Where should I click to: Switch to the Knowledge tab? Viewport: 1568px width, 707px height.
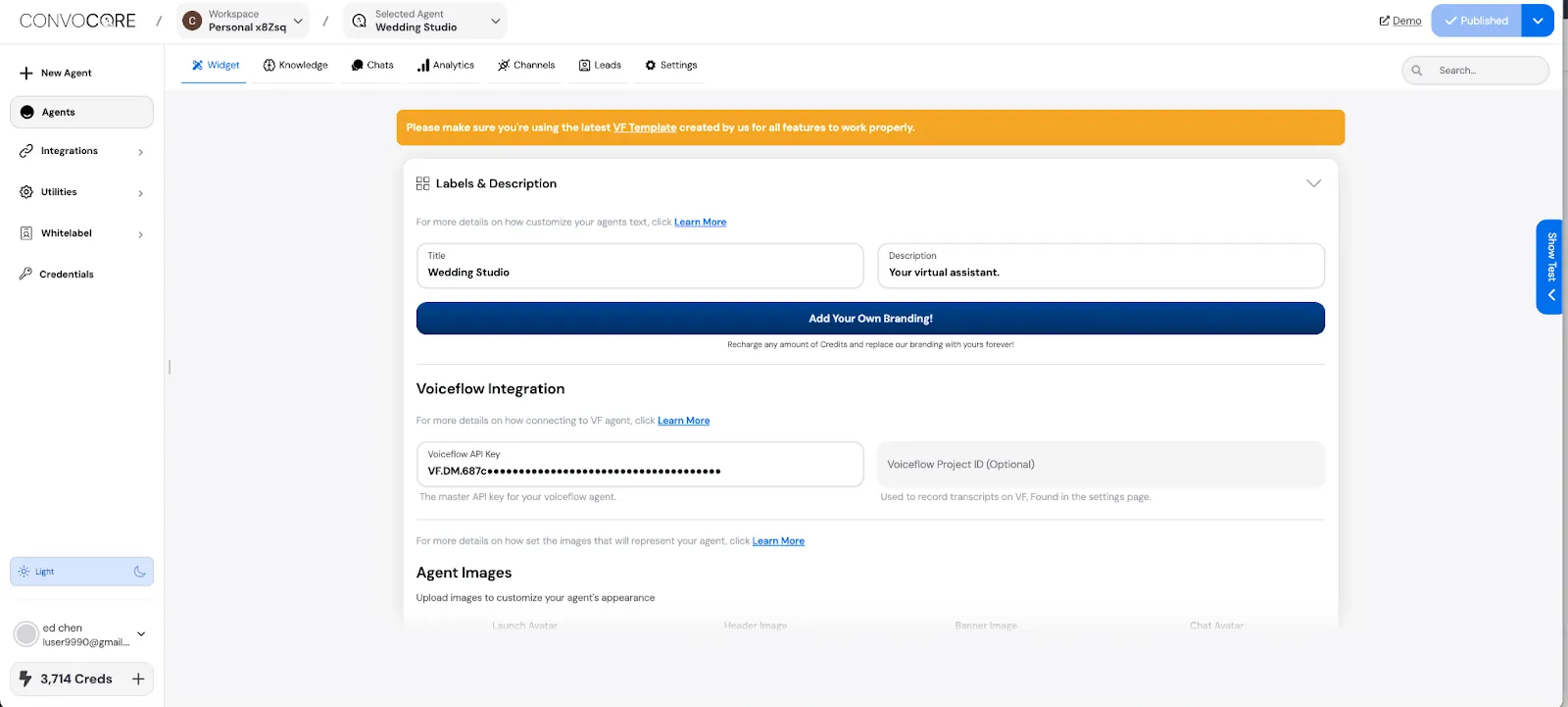coord(295,65)
